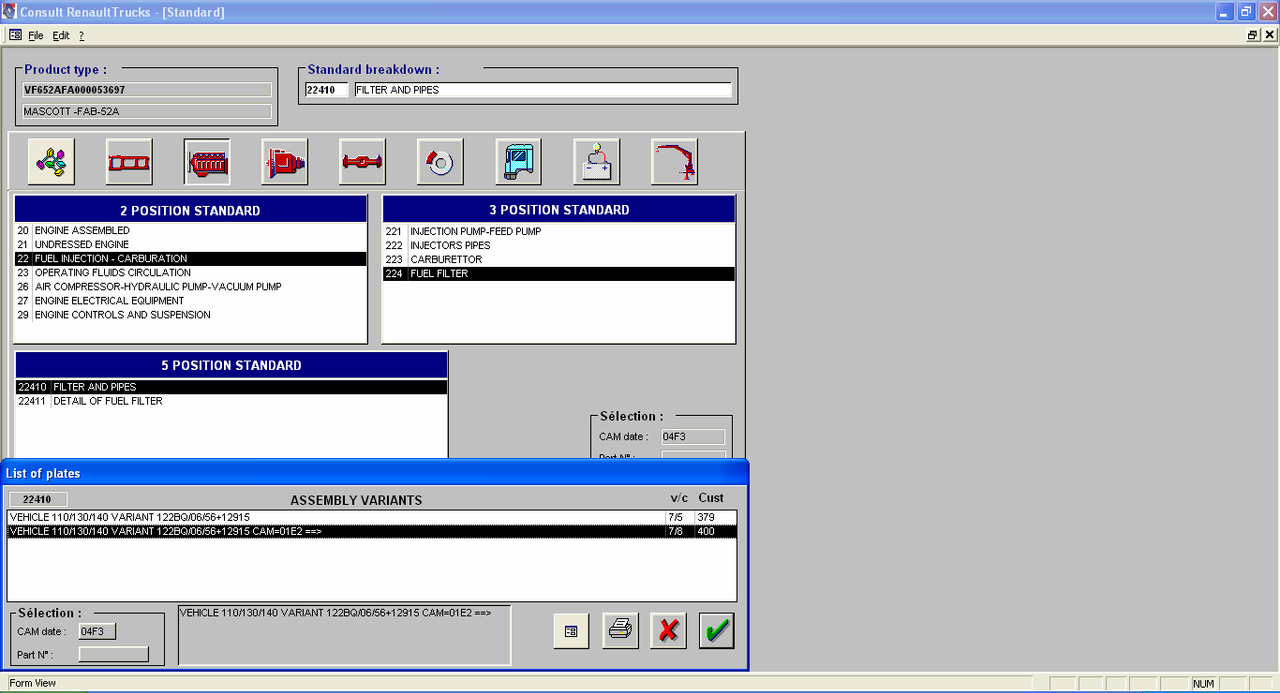Screen dimensions: 1280x693
Task: Select the truck cab category icon
Action: [519, 161]
